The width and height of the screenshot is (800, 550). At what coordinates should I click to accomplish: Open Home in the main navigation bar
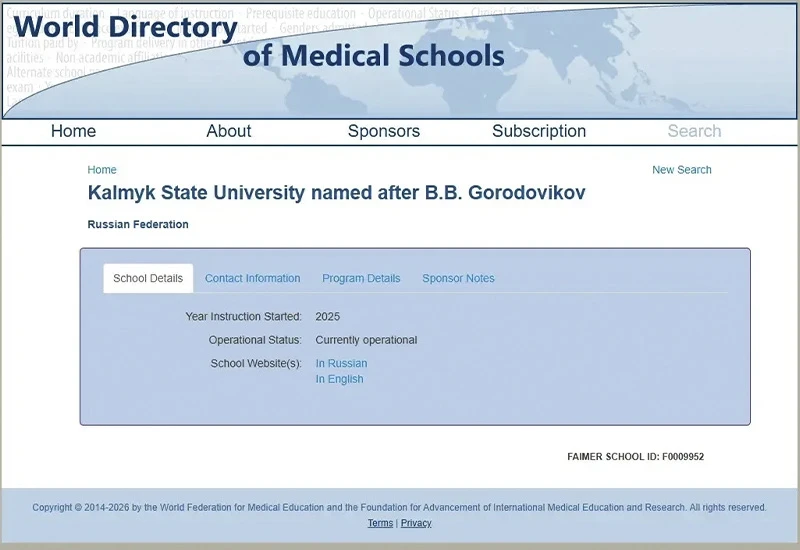pos(73,131)
